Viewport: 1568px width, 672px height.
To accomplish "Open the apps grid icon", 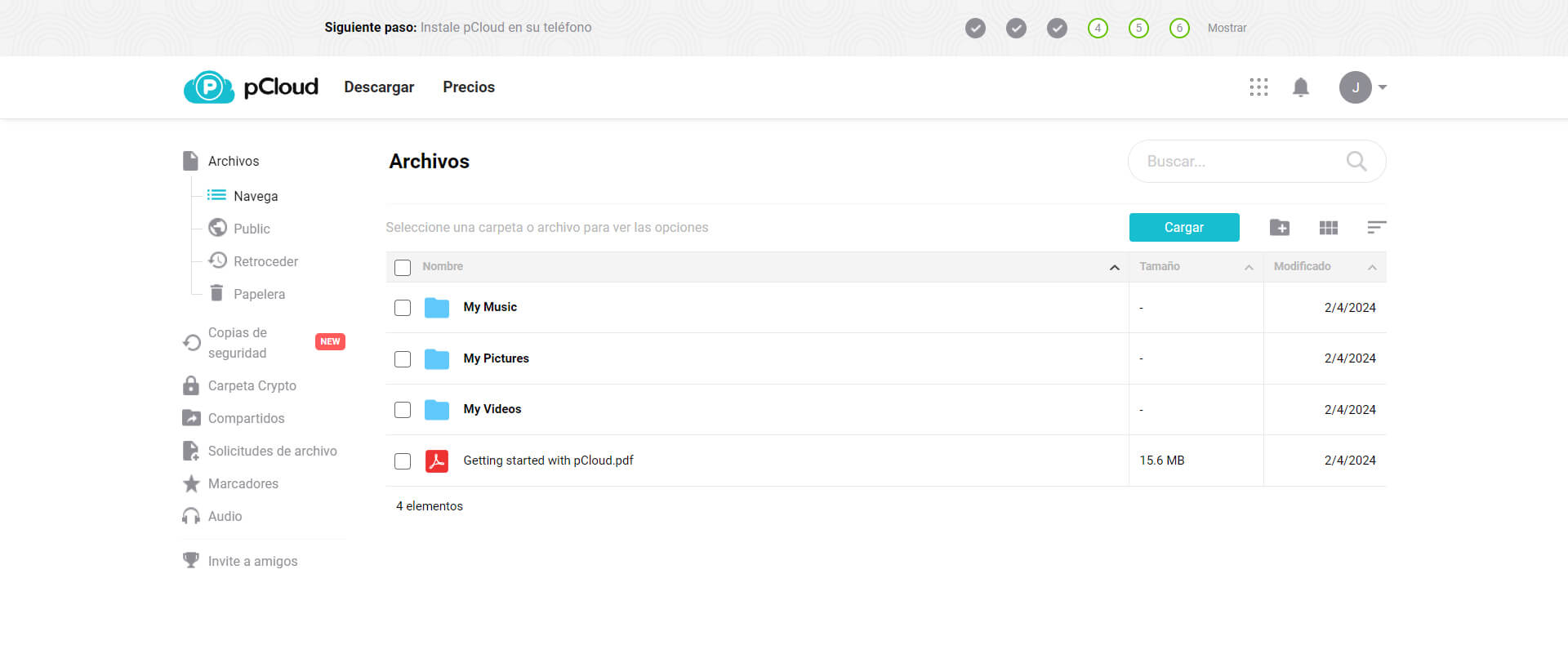I will pos(1258,87).
